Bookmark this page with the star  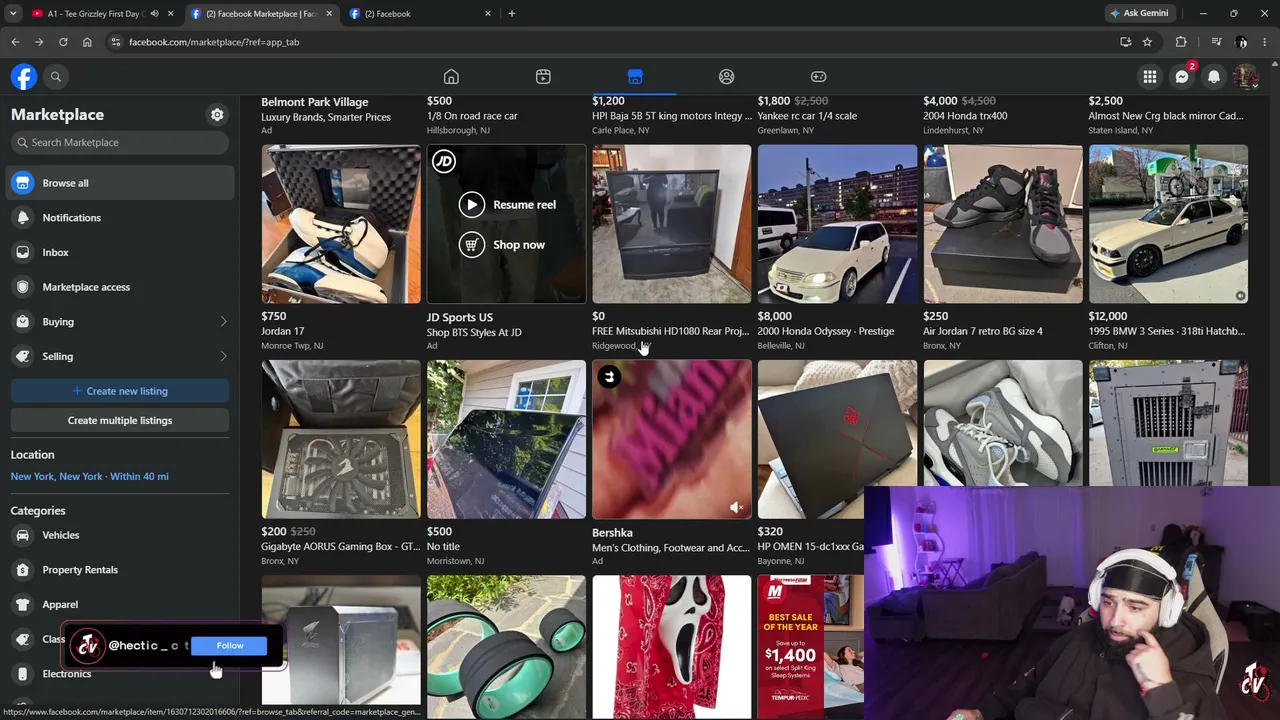pyautogui.click(x=1147, y=42)
